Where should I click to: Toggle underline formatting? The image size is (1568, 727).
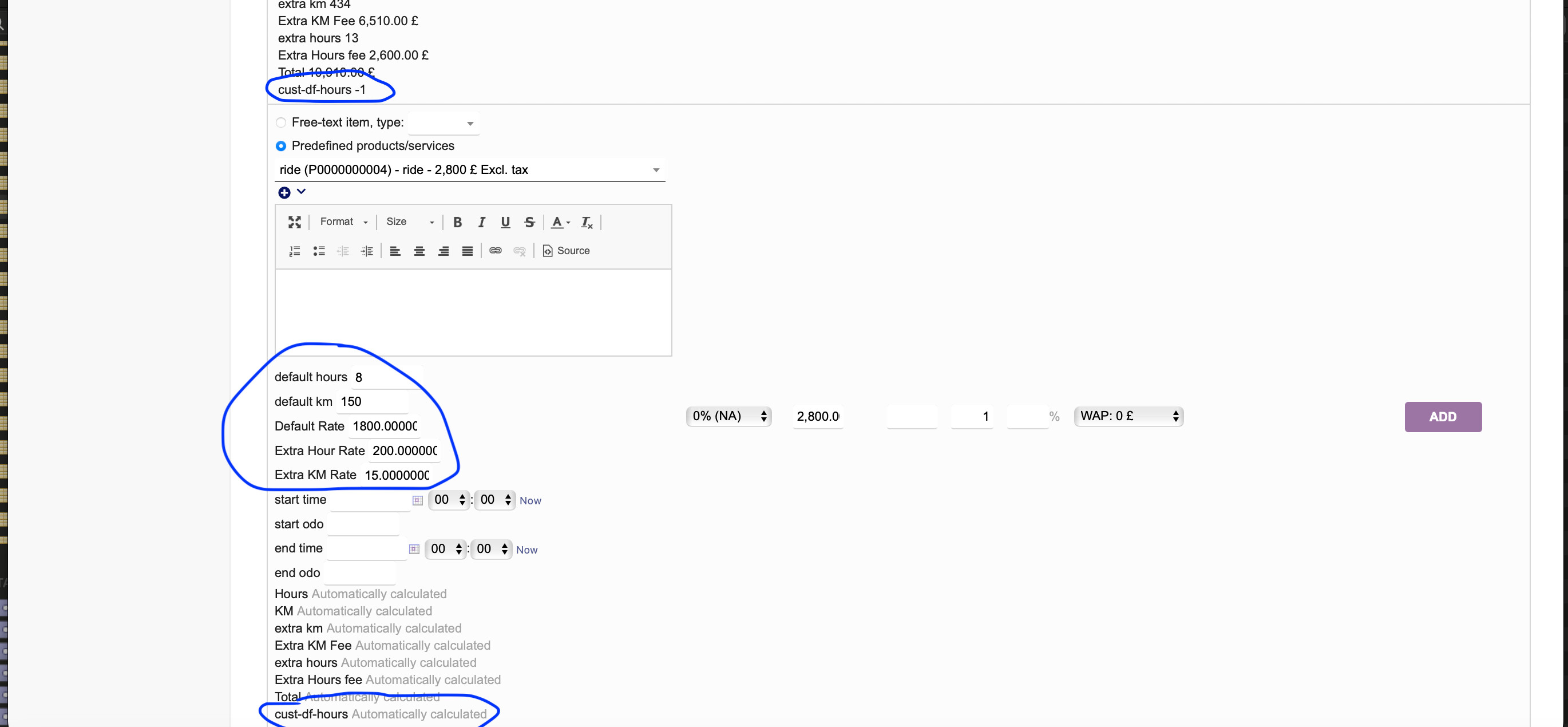tap(505, 222)
